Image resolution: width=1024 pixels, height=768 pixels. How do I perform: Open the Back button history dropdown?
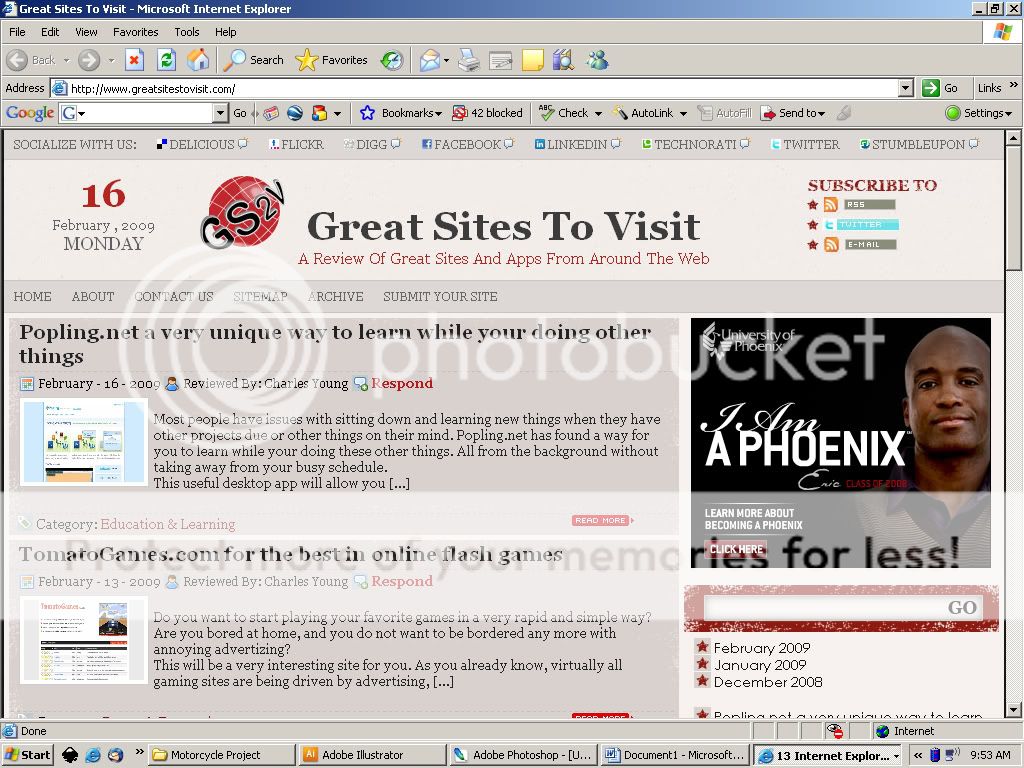(66, 61)
